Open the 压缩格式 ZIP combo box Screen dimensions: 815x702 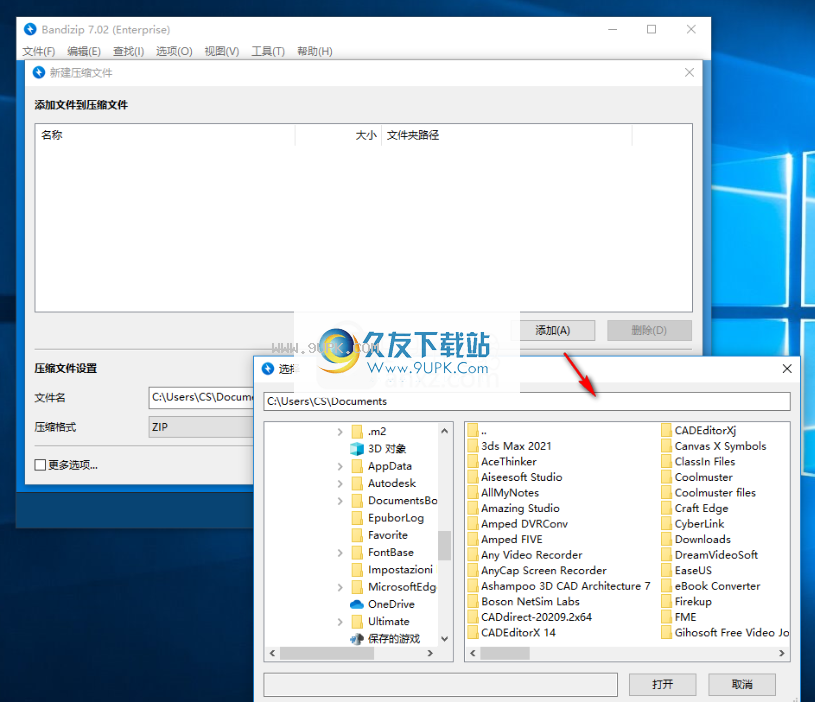[x=201, y=427]
